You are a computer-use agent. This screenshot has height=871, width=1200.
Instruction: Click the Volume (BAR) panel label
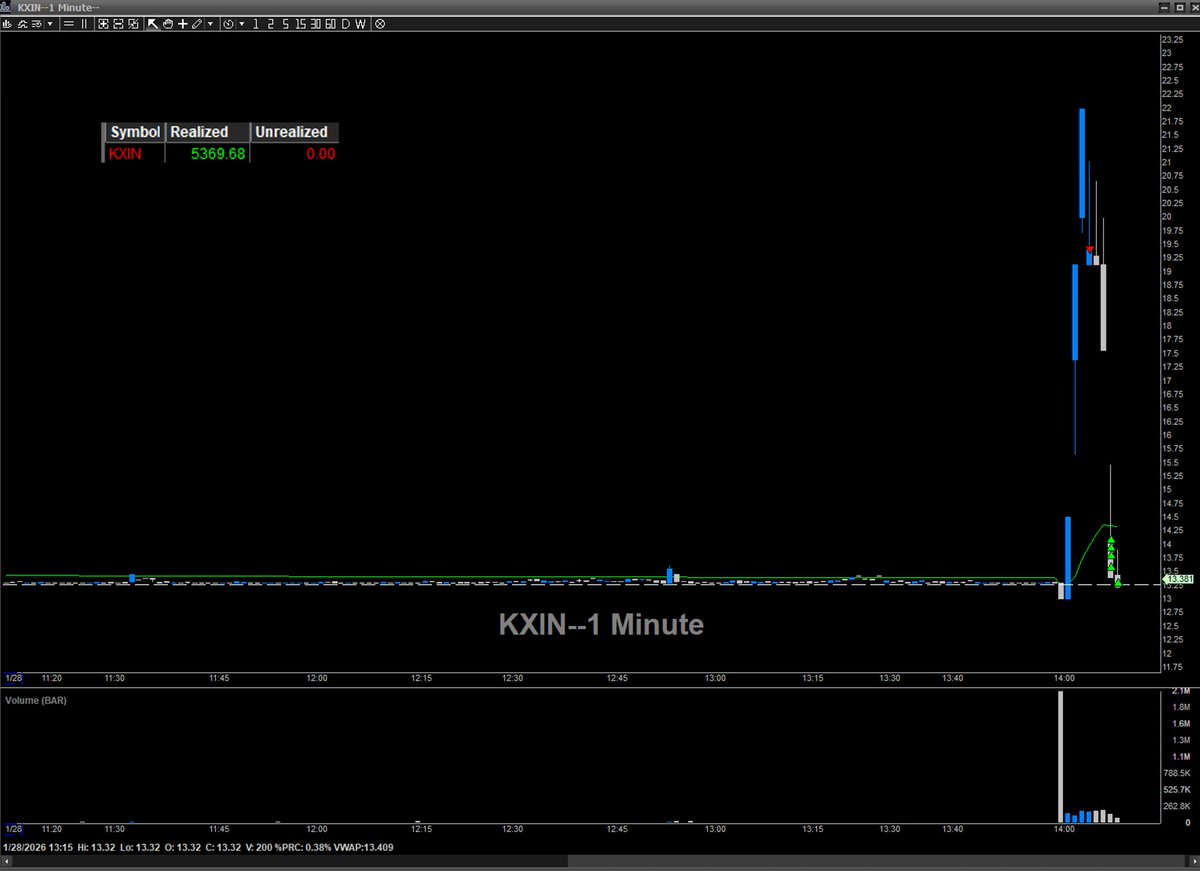36,700
